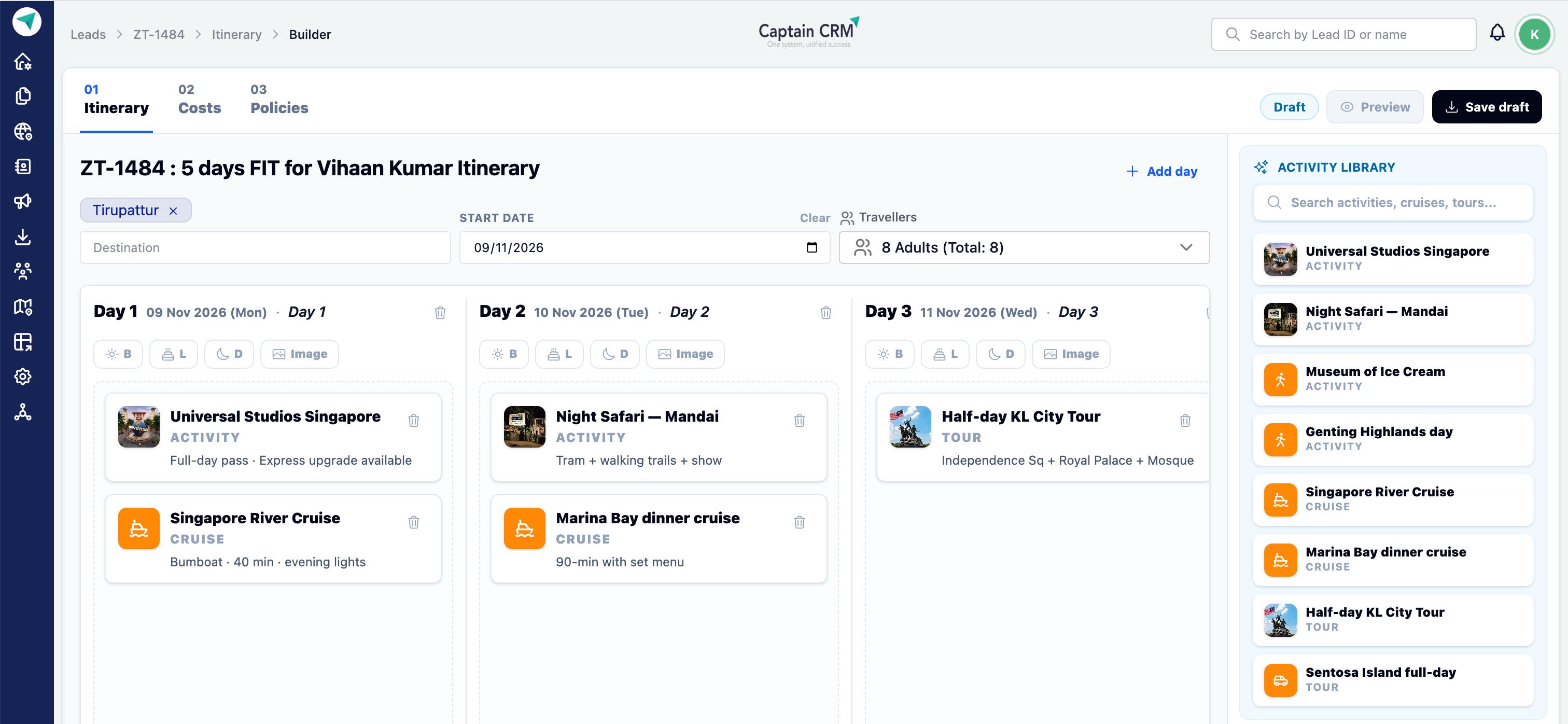
Task: Open the table edit icon in the sidebar
Action: tap(23, 342)
